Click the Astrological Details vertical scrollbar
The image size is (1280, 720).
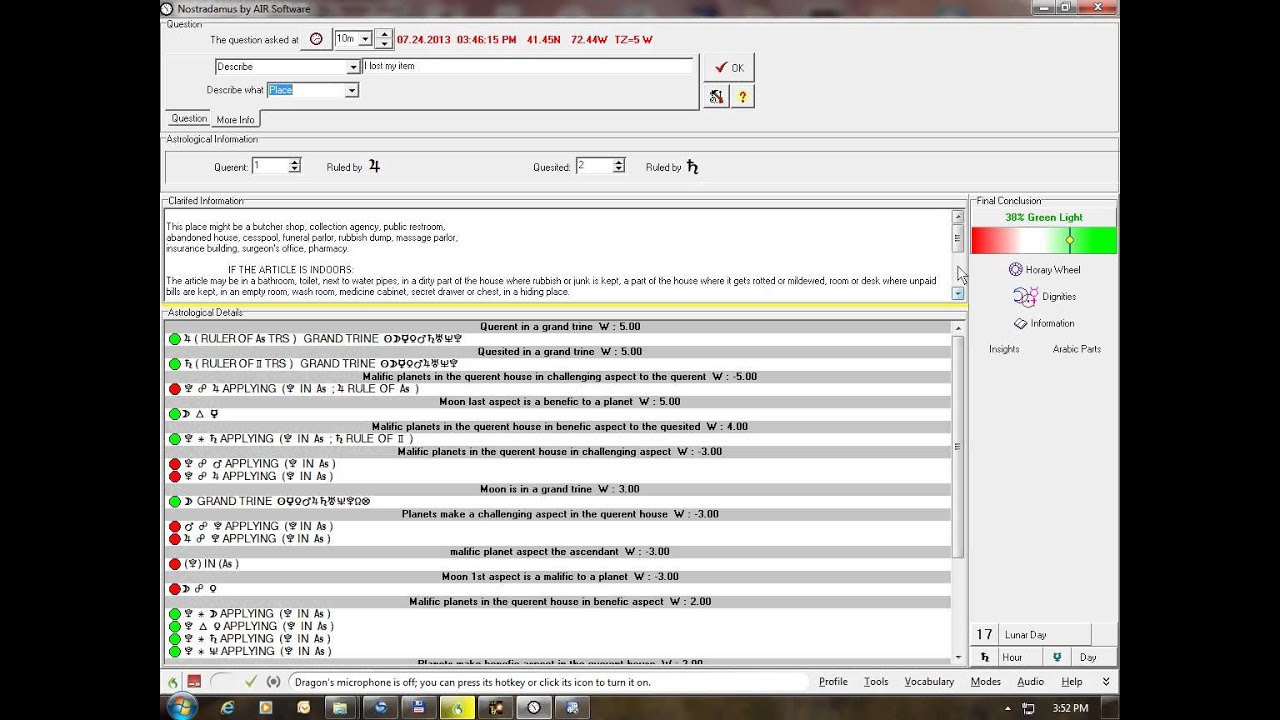click(958, 446)
